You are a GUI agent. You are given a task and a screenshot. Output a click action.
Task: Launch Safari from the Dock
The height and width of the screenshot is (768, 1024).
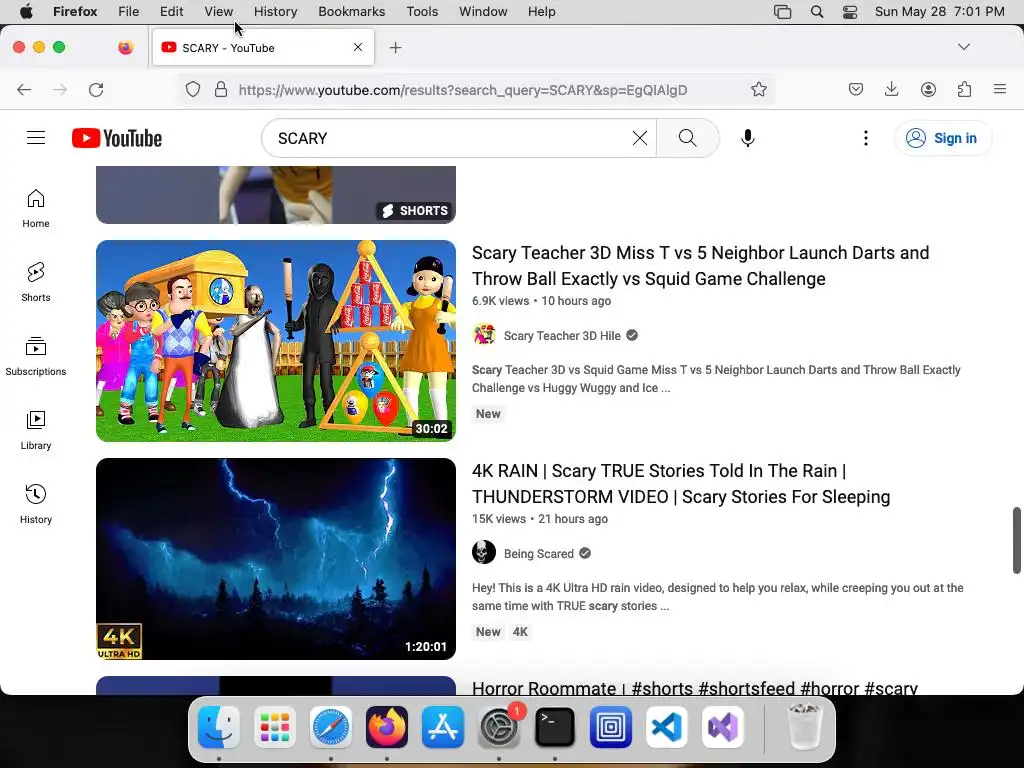(330, 727)
